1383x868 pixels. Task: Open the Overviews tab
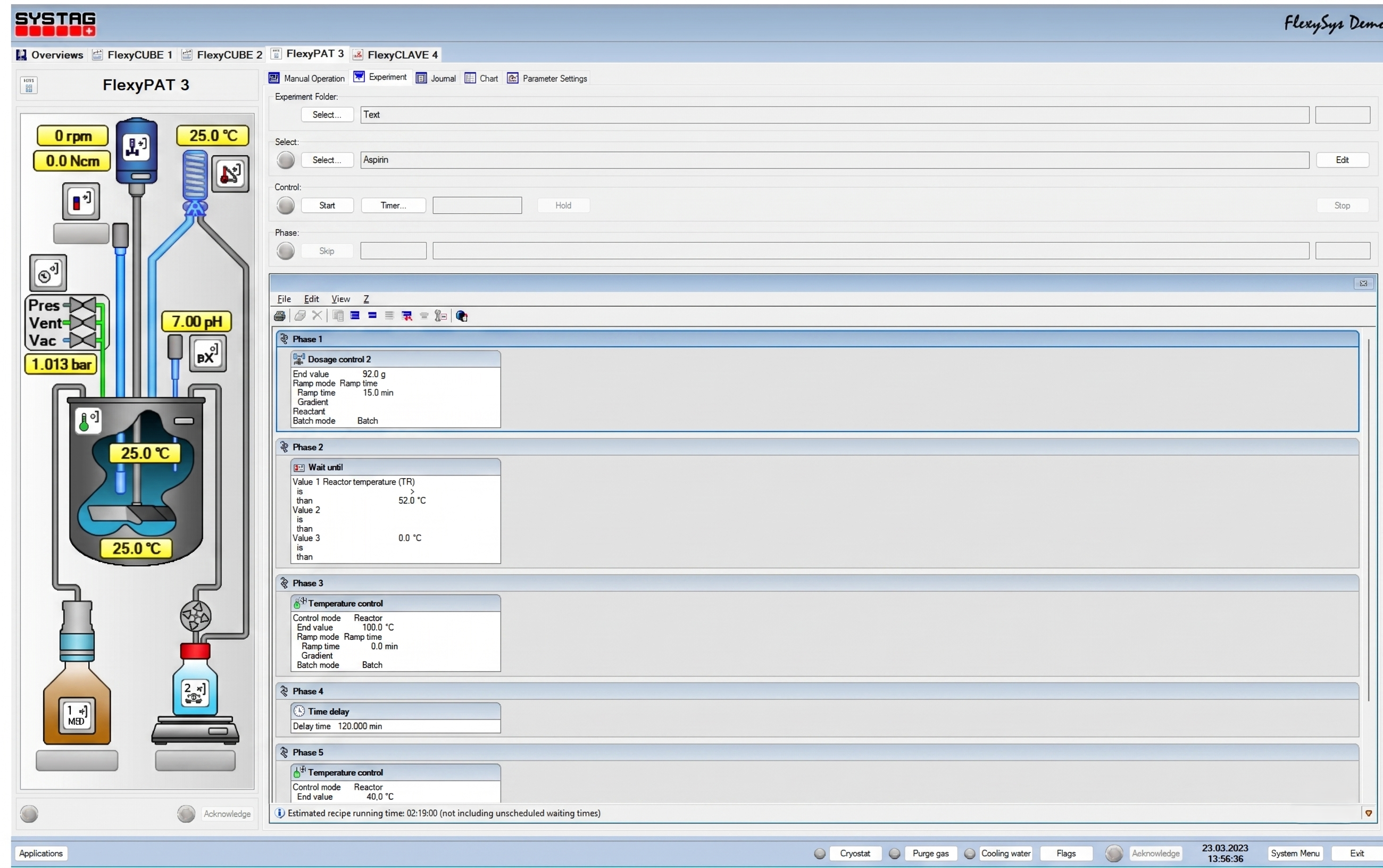click(50, 55)
